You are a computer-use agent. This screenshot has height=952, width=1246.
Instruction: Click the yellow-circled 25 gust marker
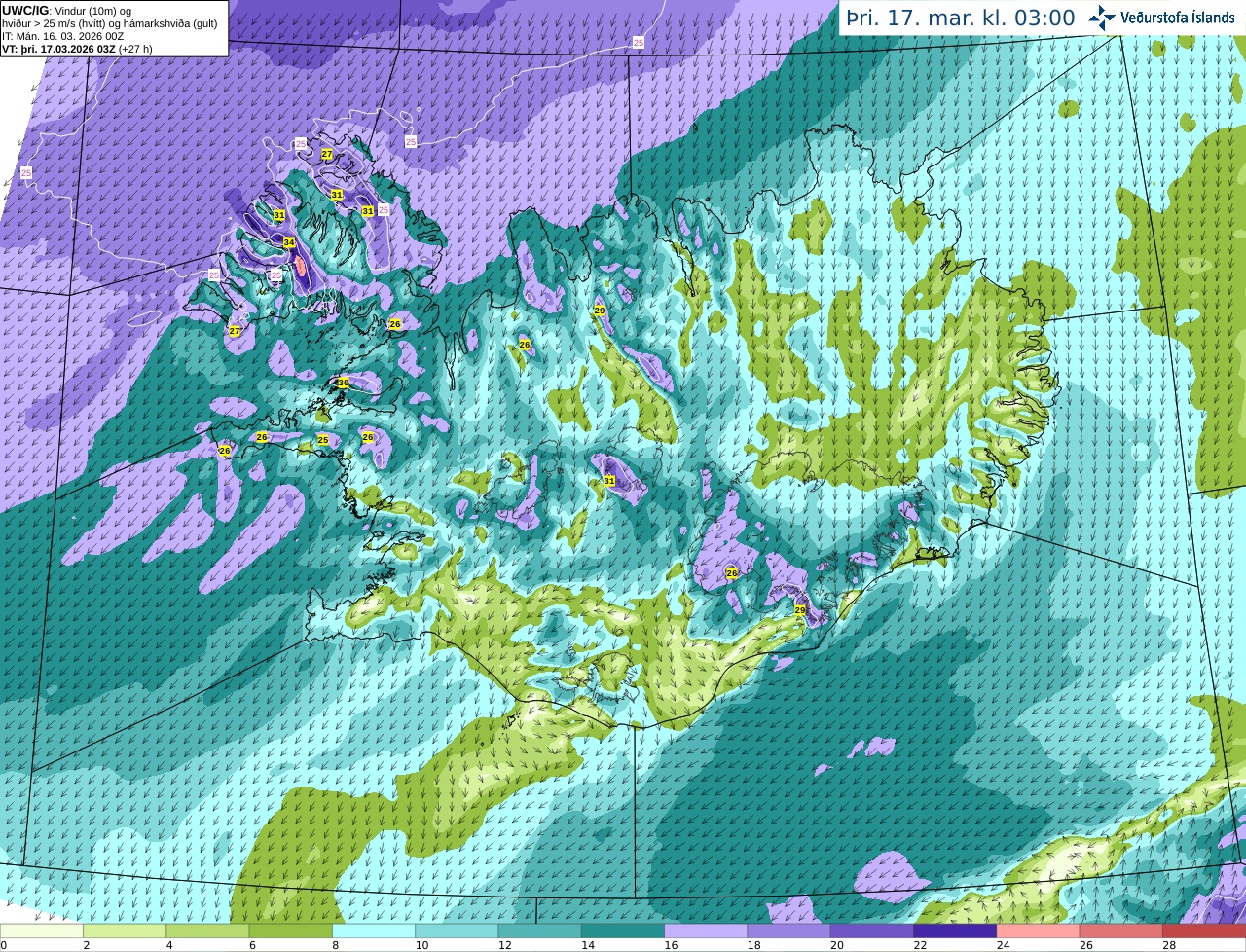323,440
